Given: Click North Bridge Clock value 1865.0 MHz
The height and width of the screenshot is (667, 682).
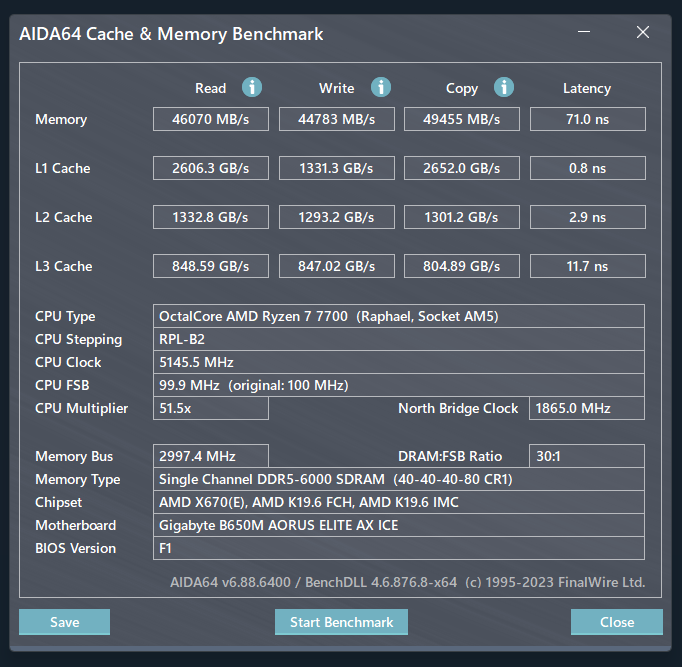Looking at the screenshot, I should (x=587, y=408).
